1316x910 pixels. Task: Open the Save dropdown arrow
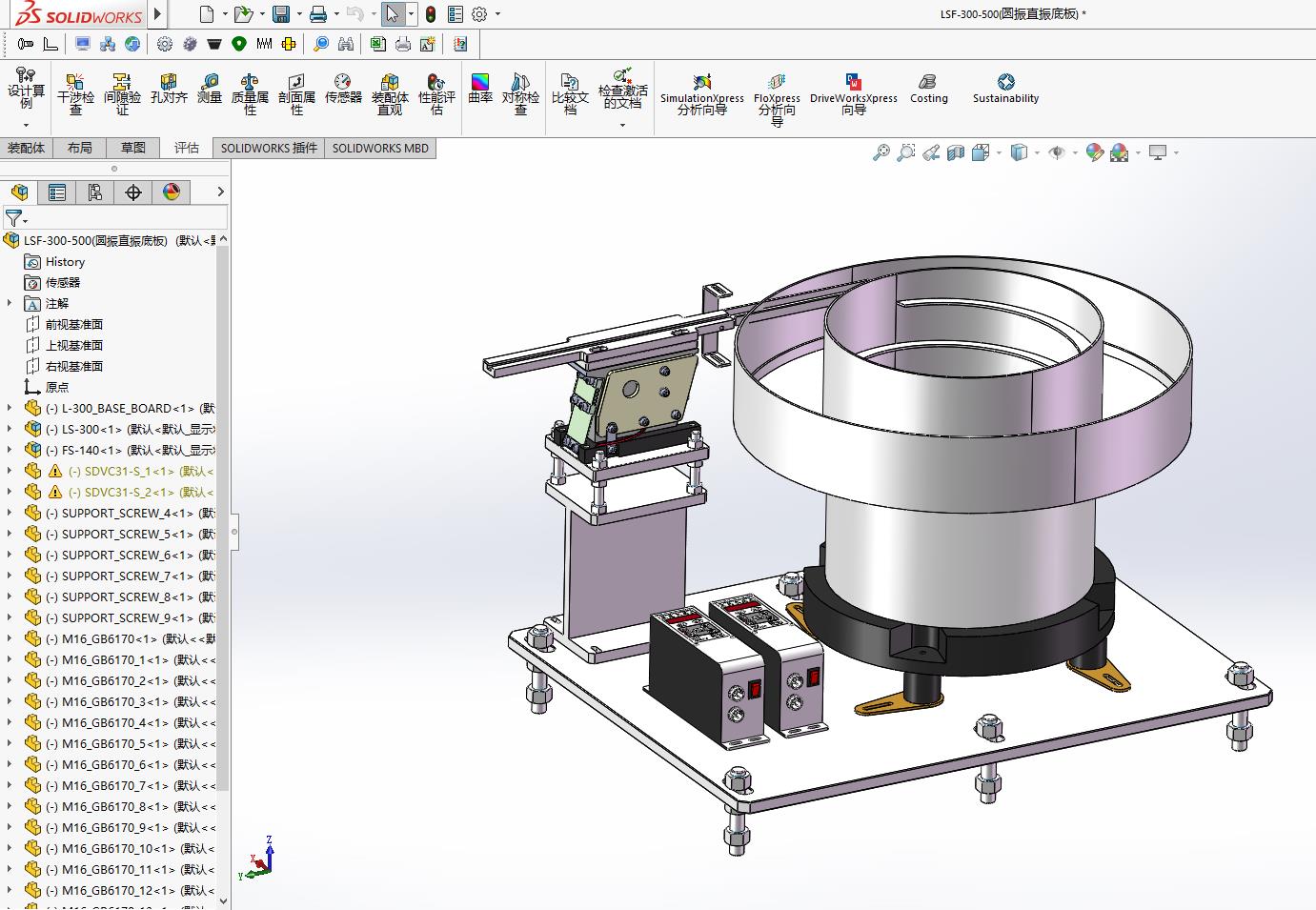[298, 14]
